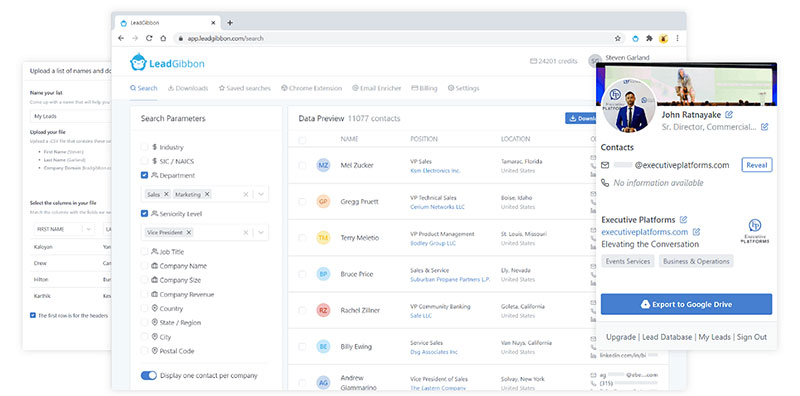Image resolution: width=800 pixels, height=396 pixels.
Task: Open the Saved searches tab
Action: coord(244,88)
